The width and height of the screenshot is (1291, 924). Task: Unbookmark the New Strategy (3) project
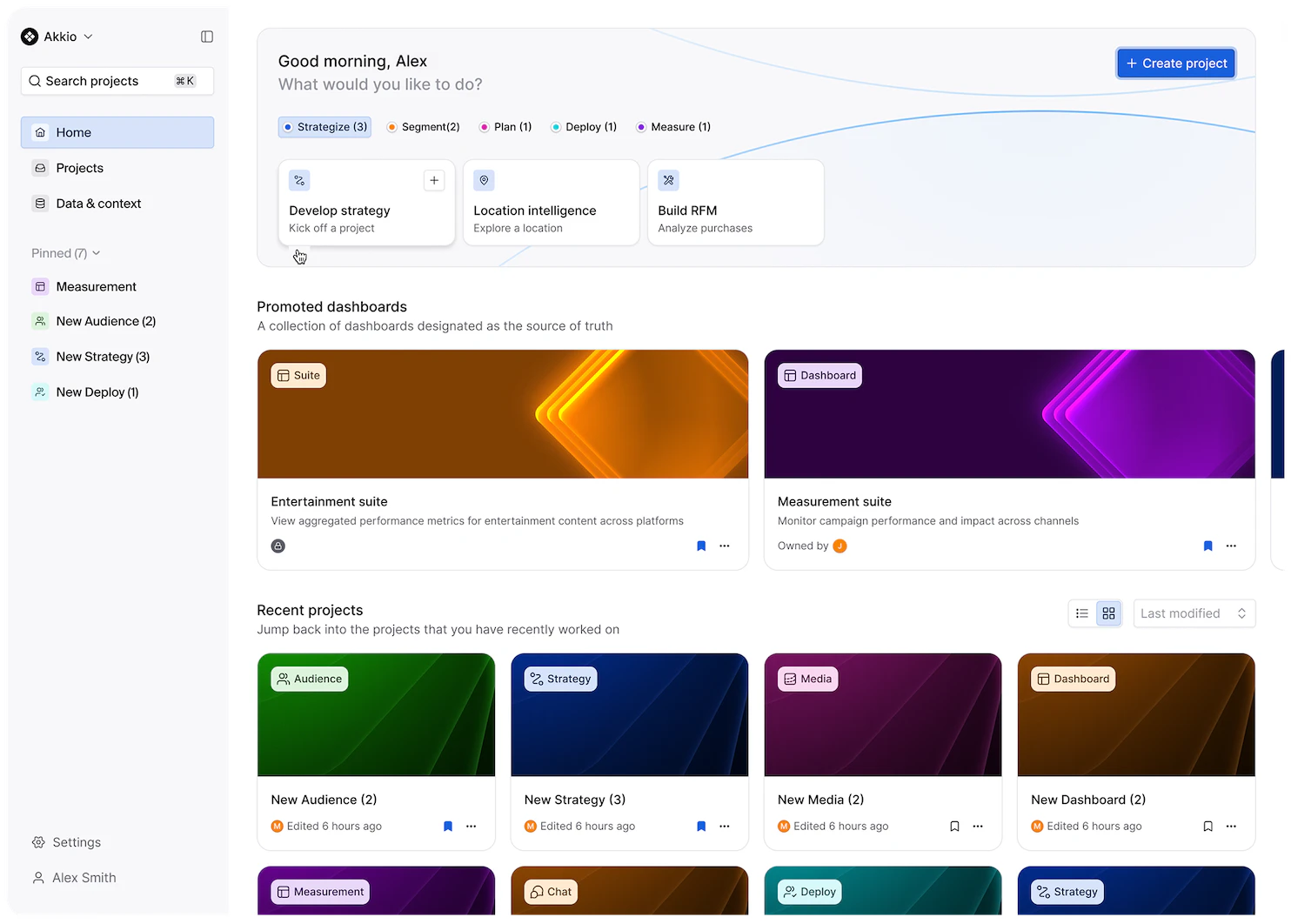click(701, 827)
